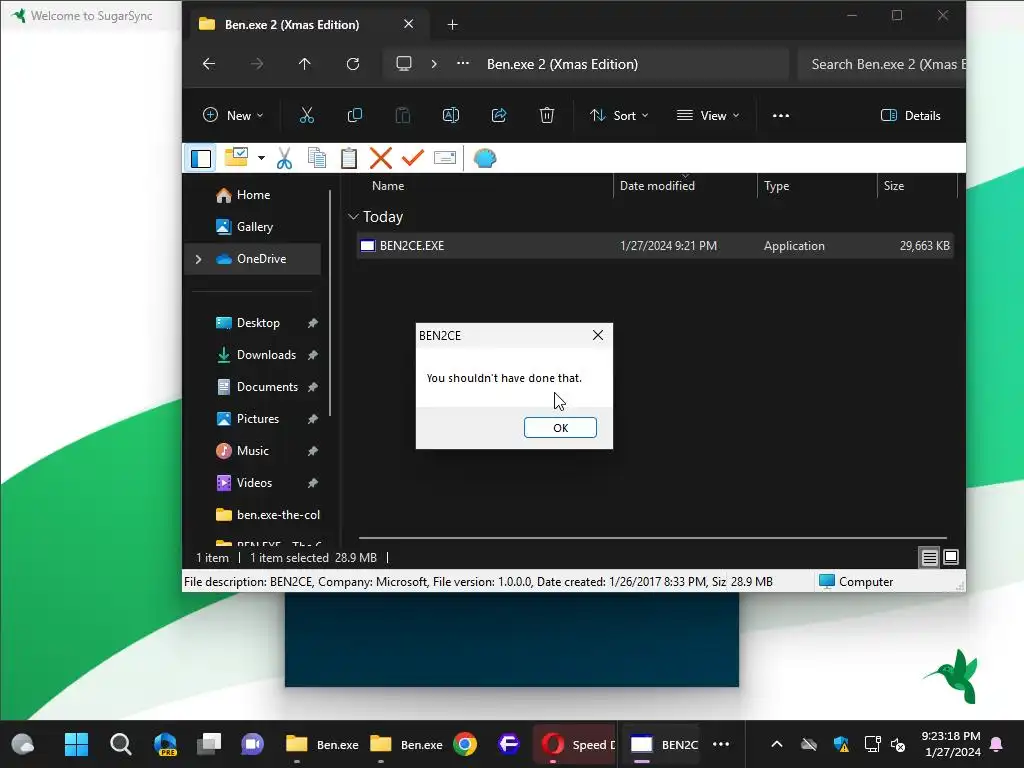
Task: Switch to the BEN2C taskbar window
Action: pyautogui.click(x=663, y=744)
